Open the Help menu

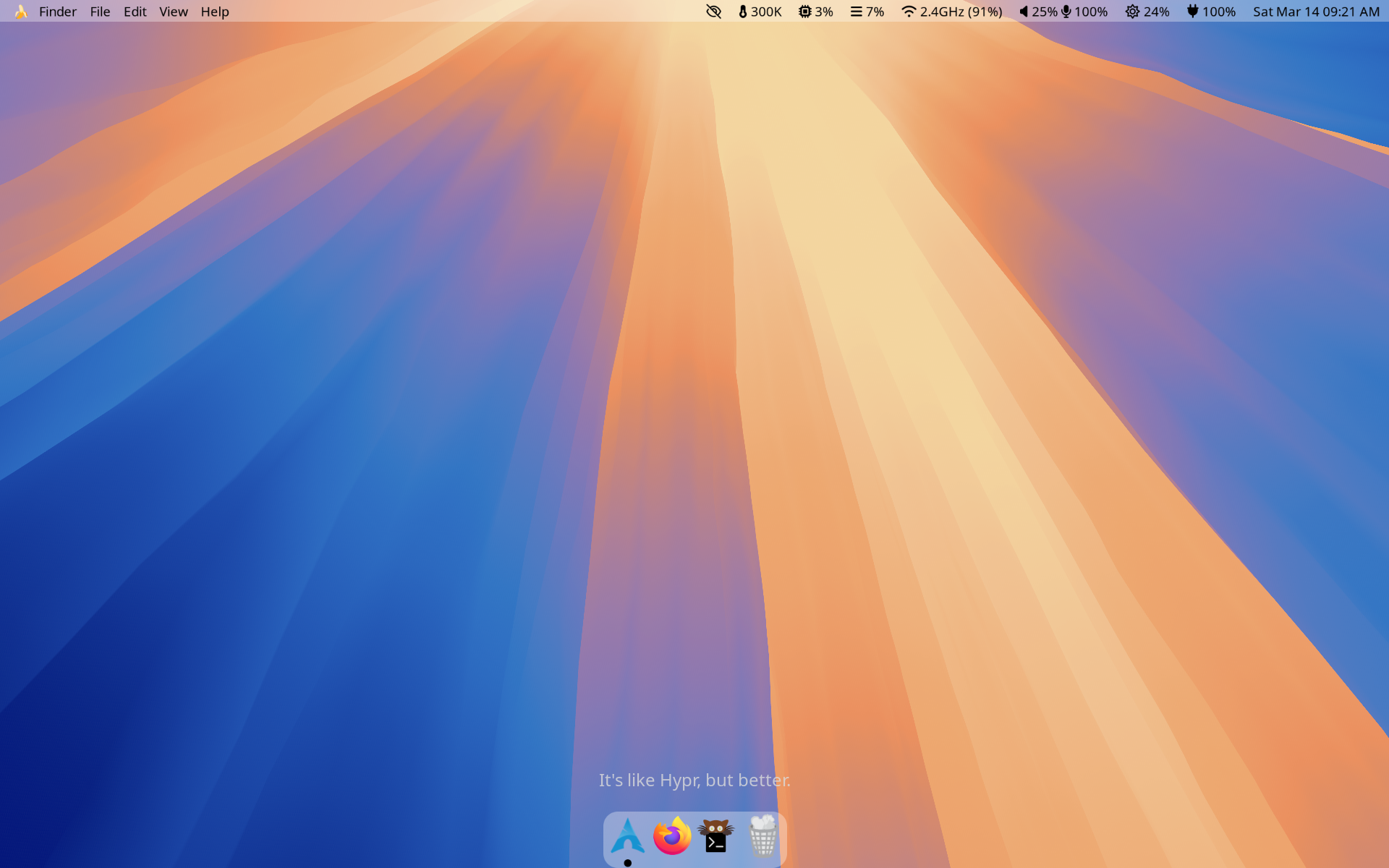pyautogui.click(x=215, y=12)
